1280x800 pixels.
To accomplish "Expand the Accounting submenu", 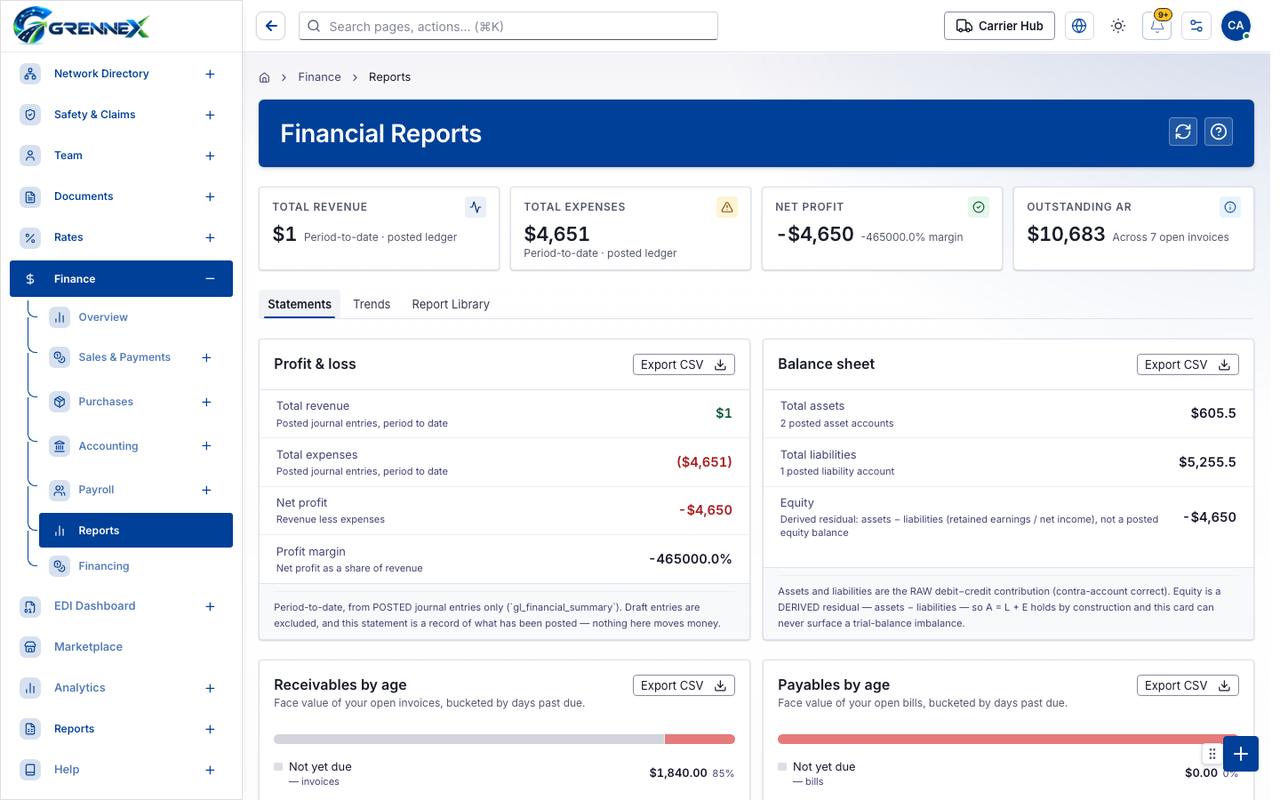I will coord(207,446).
